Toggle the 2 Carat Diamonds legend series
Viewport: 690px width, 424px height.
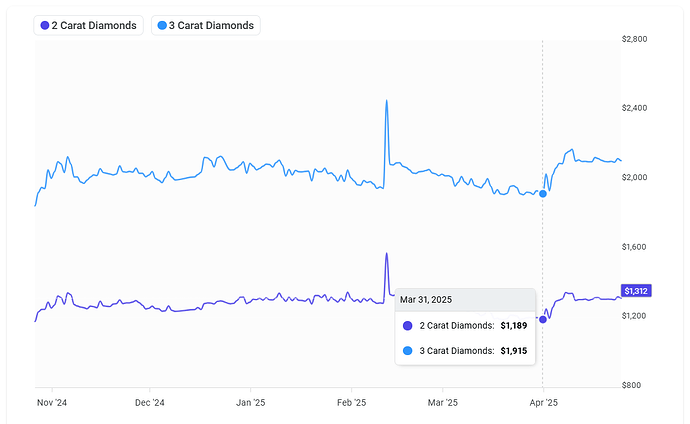tap(88, 26)
